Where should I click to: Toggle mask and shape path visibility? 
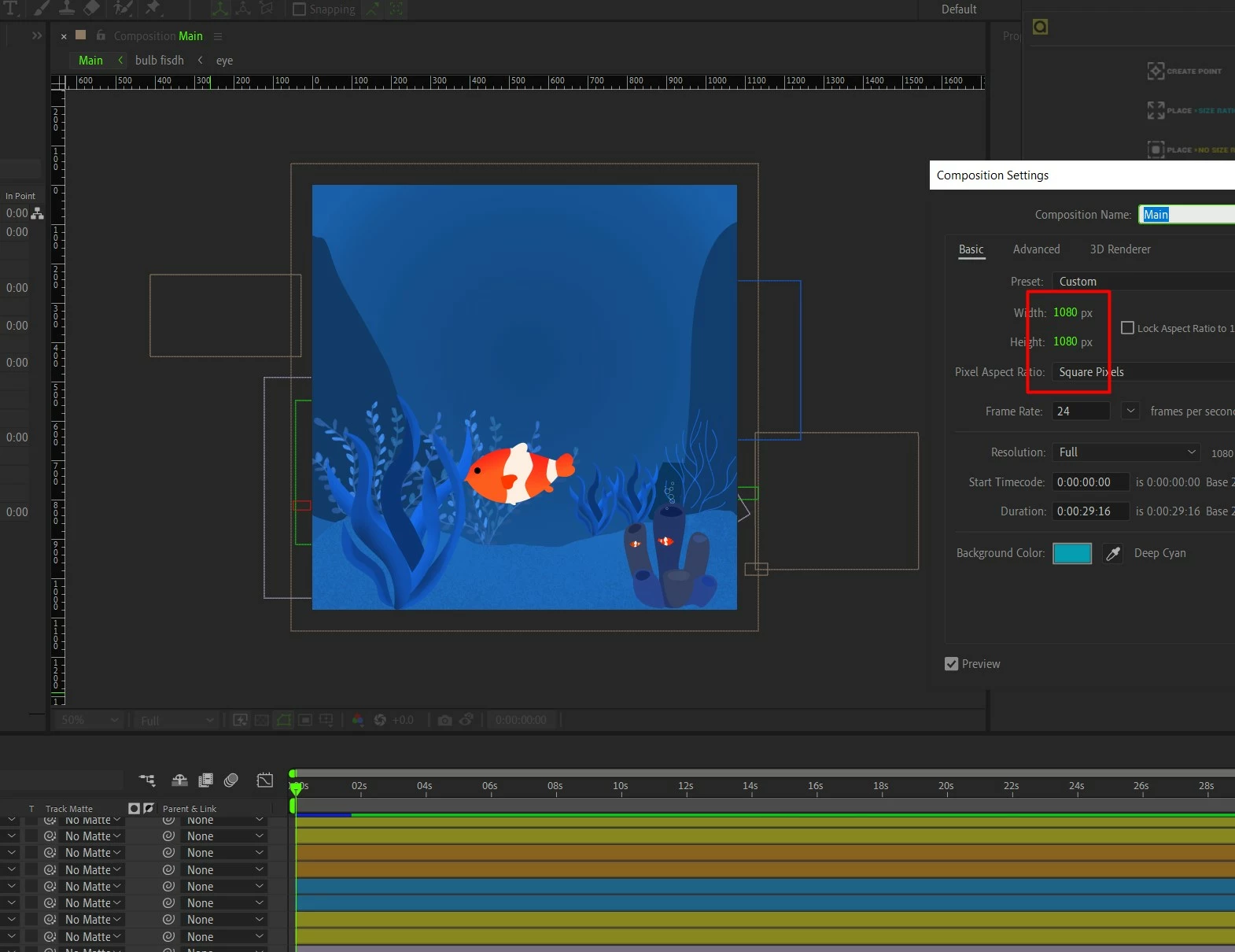(284, 720)
